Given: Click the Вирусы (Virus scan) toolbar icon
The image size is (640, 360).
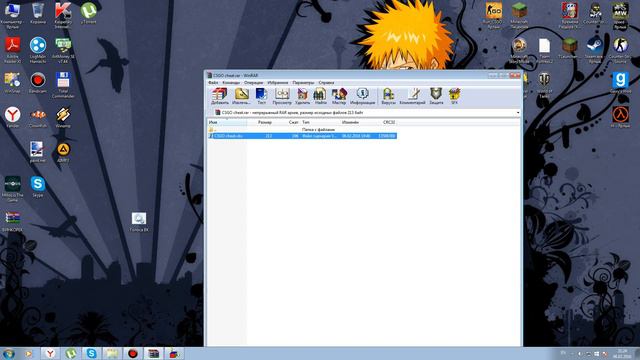Looking at the screenshot, I should [388, 96].
